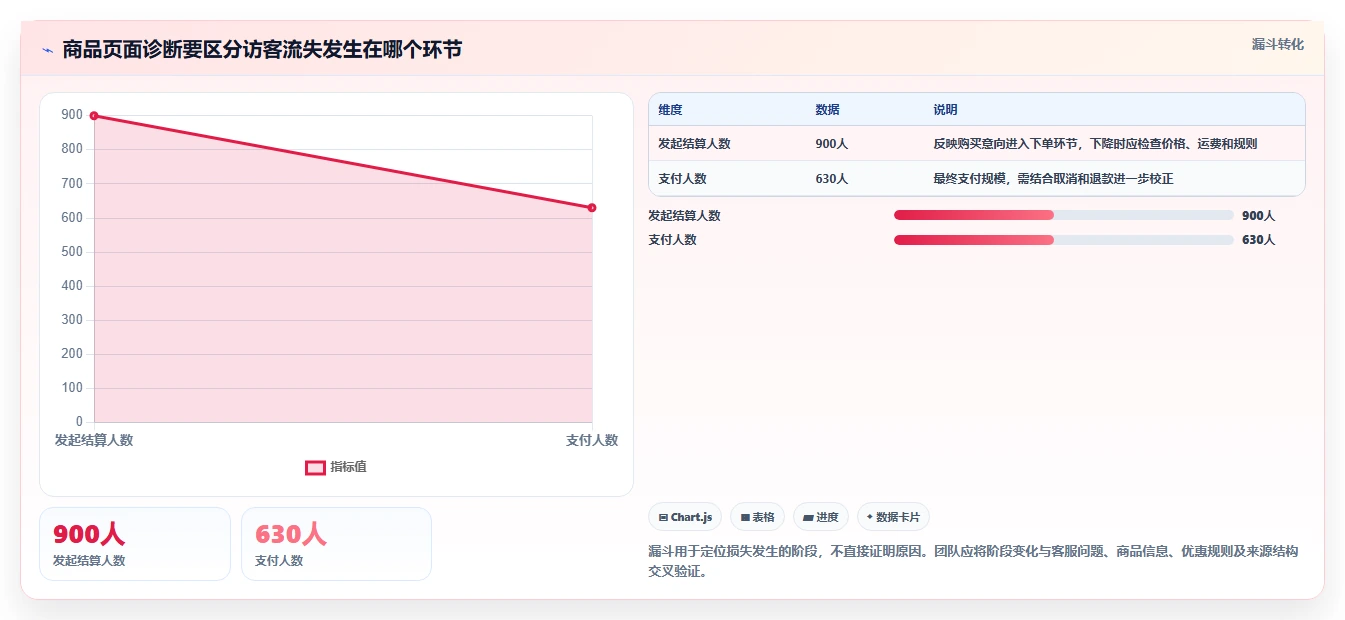
Task: Click the 说明 column header
Action: 945,110
